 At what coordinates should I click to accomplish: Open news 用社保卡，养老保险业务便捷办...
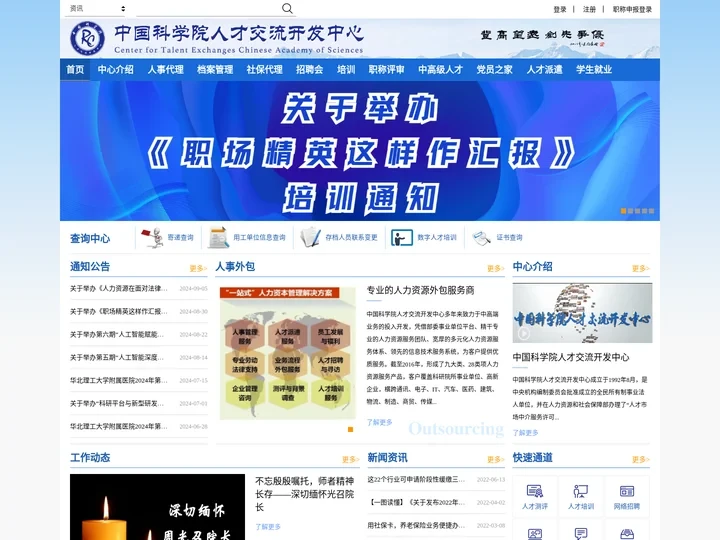416,525
